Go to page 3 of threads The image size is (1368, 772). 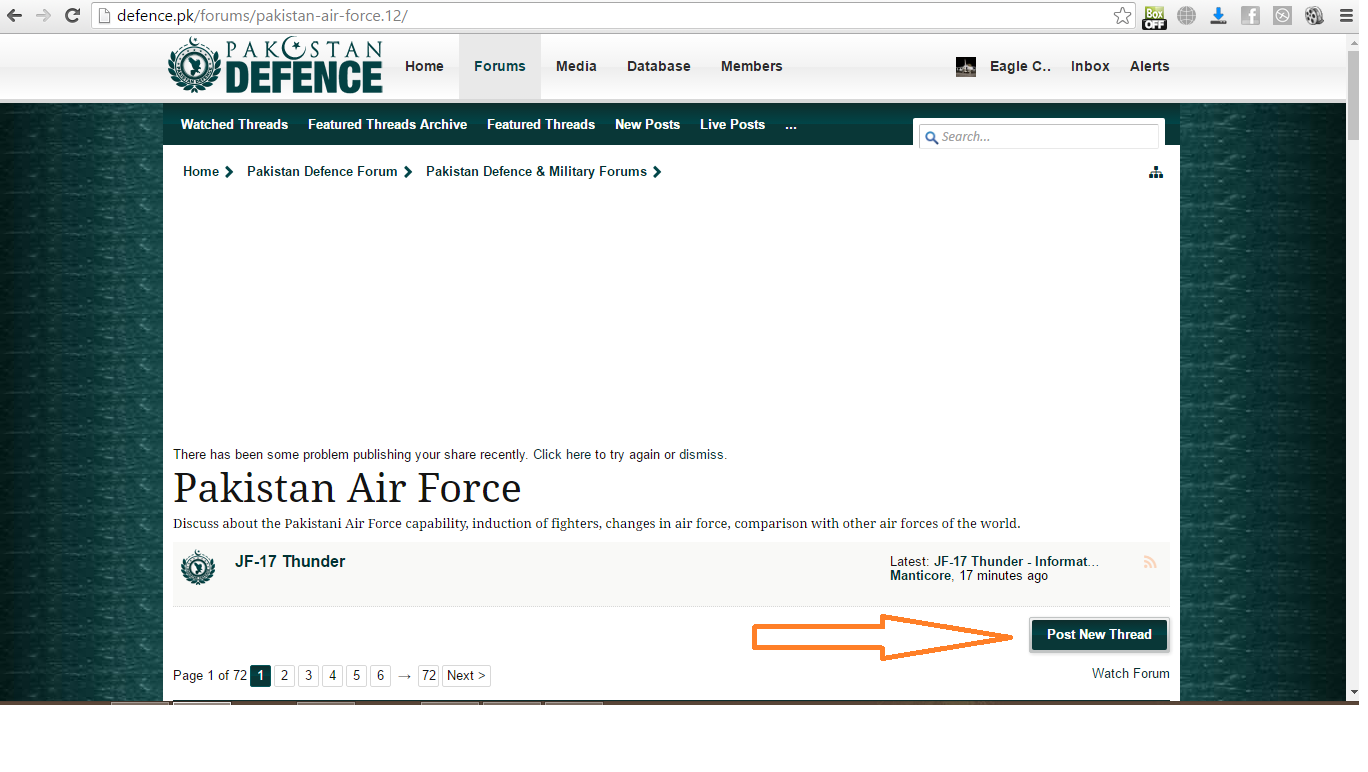tap(308, 676)
